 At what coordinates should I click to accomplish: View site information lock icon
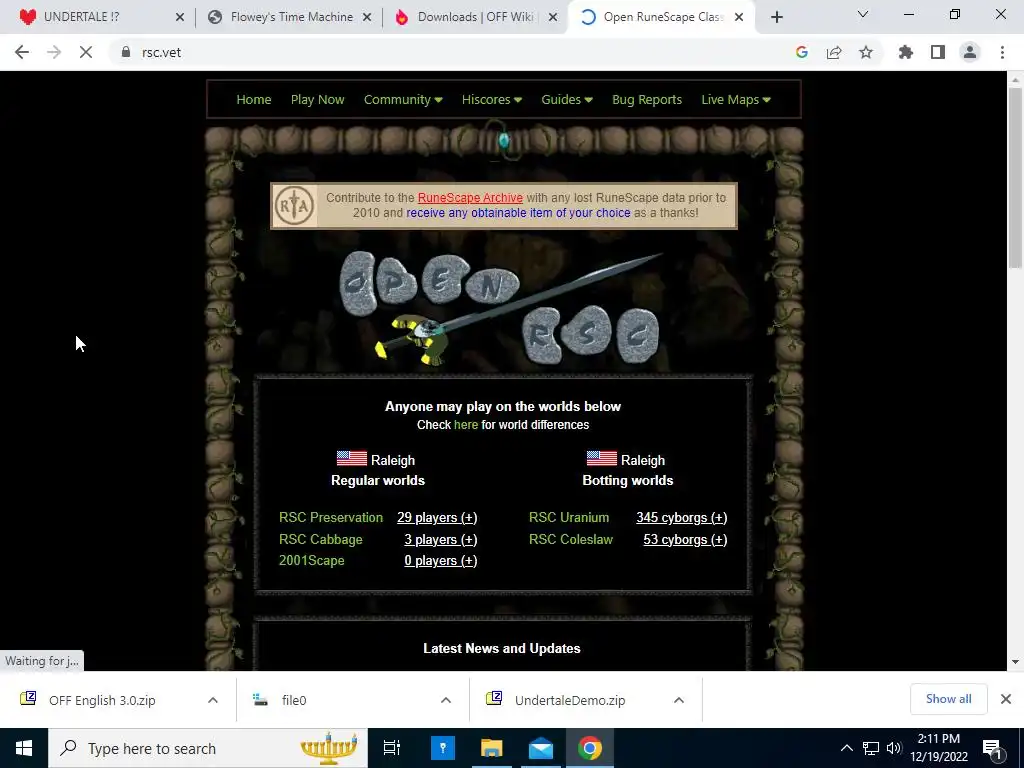(126, 52)
